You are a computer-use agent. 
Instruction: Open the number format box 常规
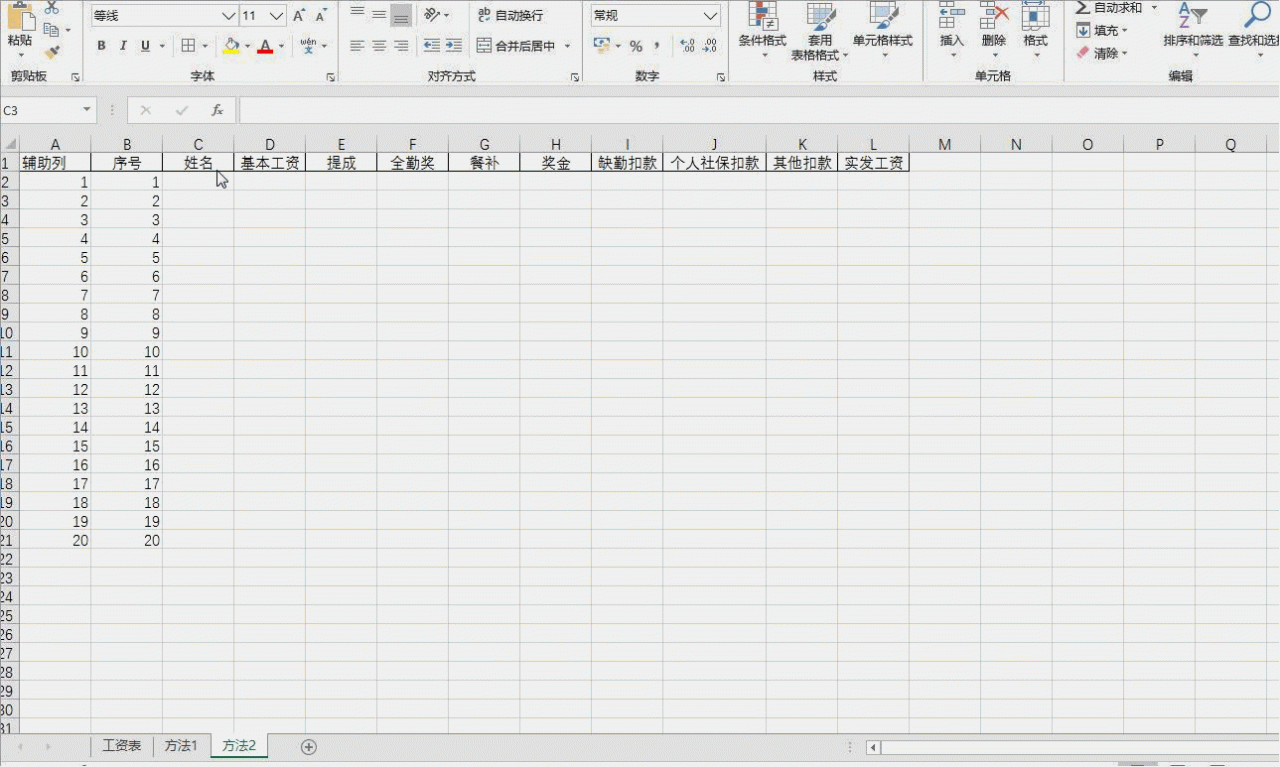coord(655,16)
